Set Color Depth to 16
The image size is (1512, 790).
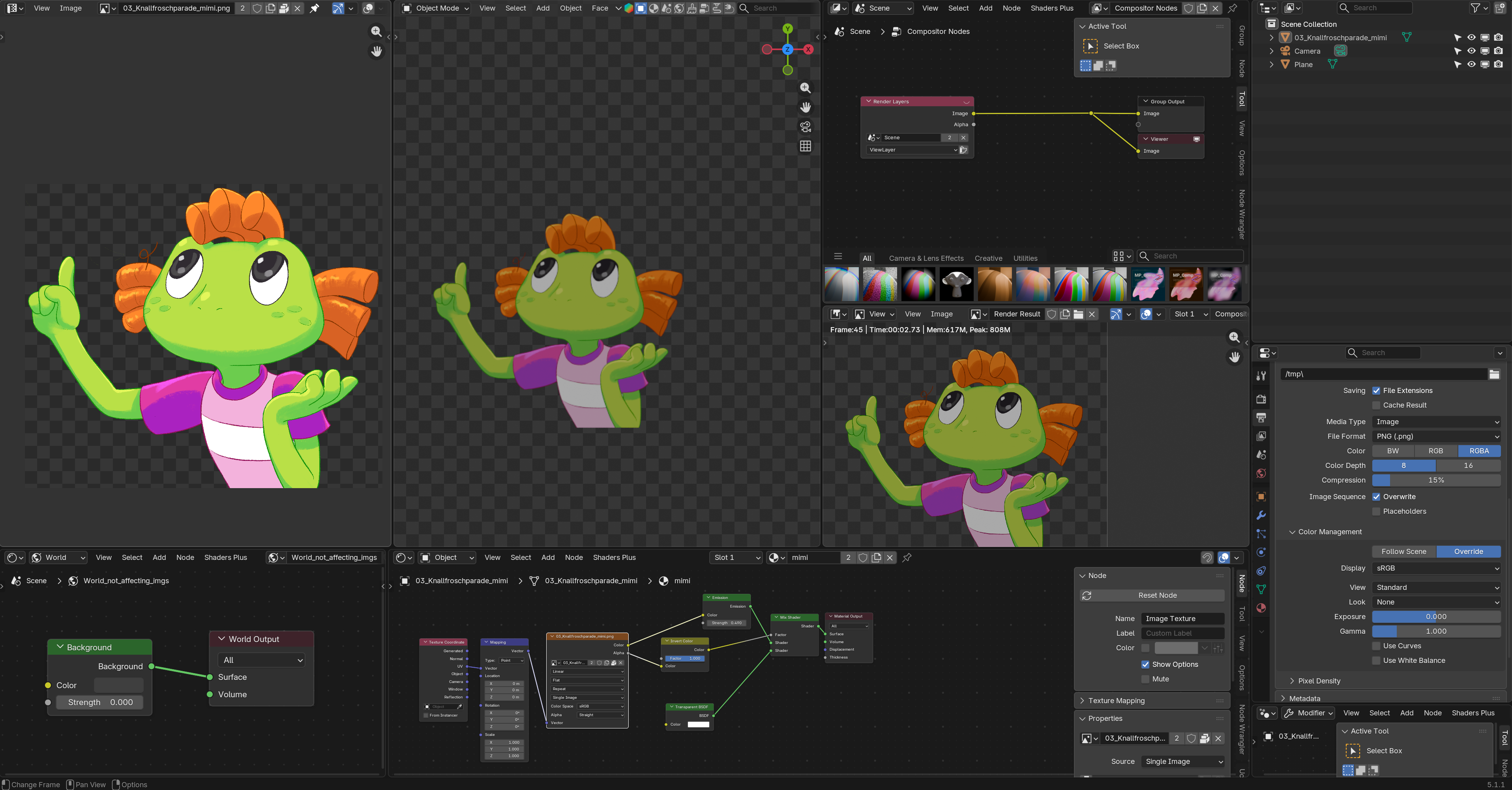1468,465
